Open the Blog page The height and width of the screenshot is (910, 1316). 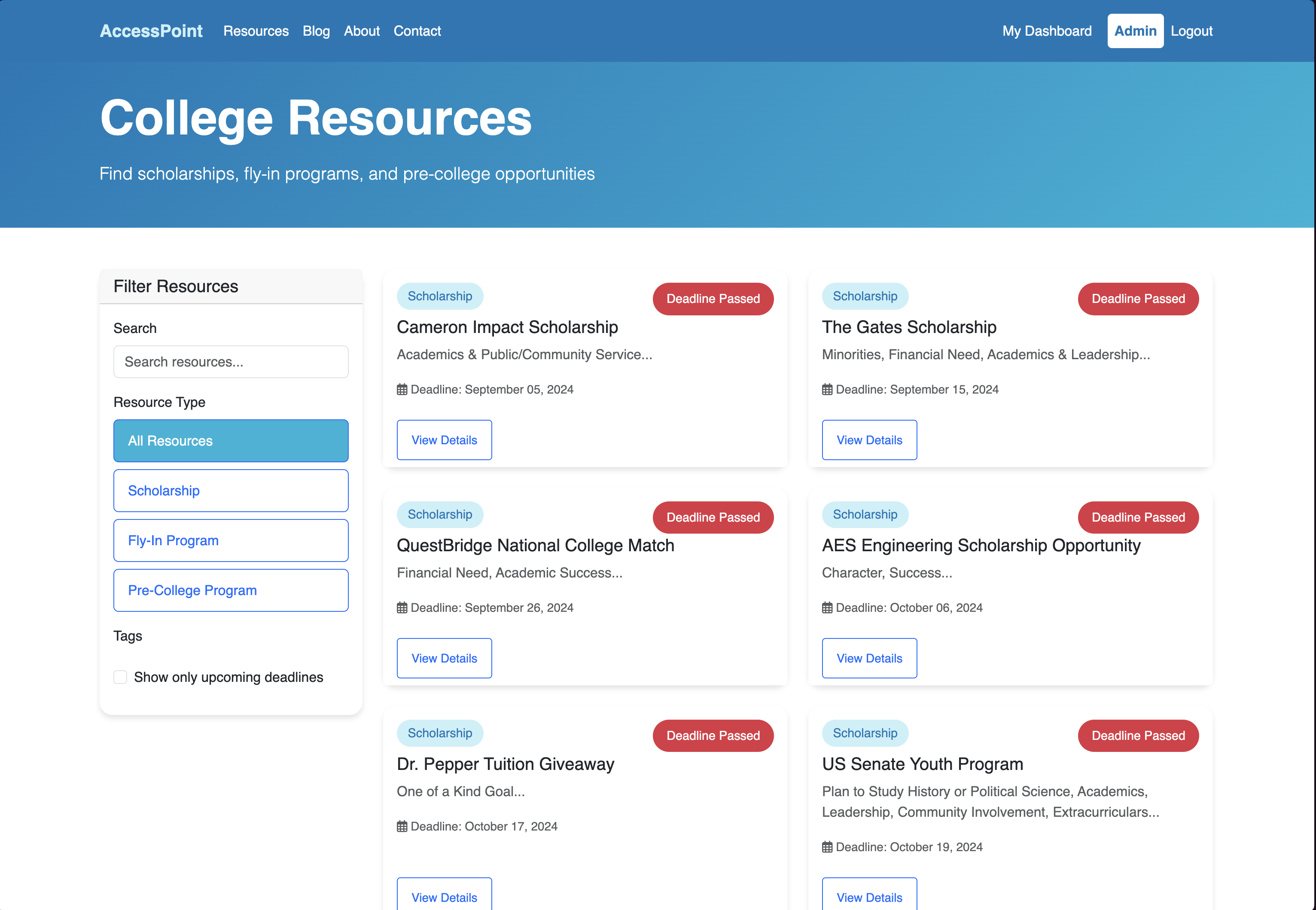tap(316, 31)
